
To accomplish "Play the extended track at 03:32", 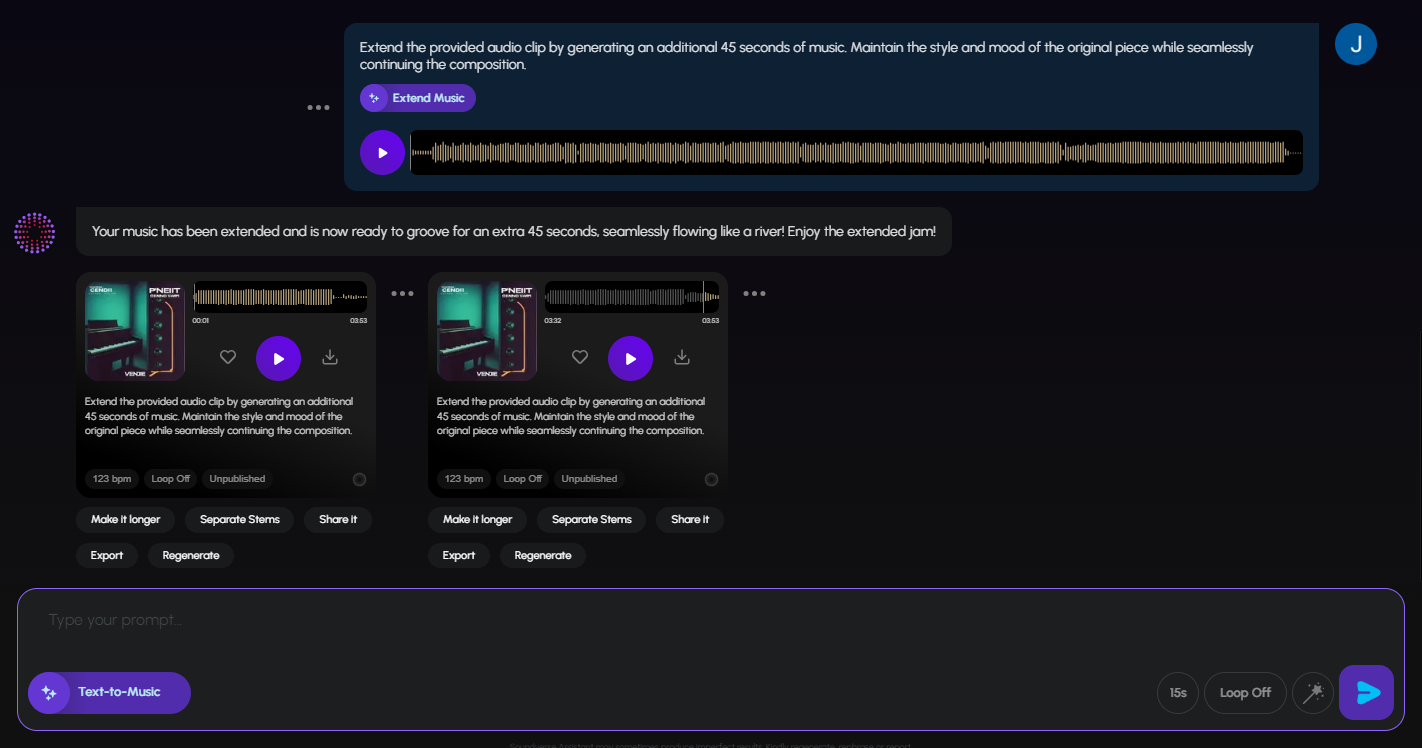I will [630, 358].
